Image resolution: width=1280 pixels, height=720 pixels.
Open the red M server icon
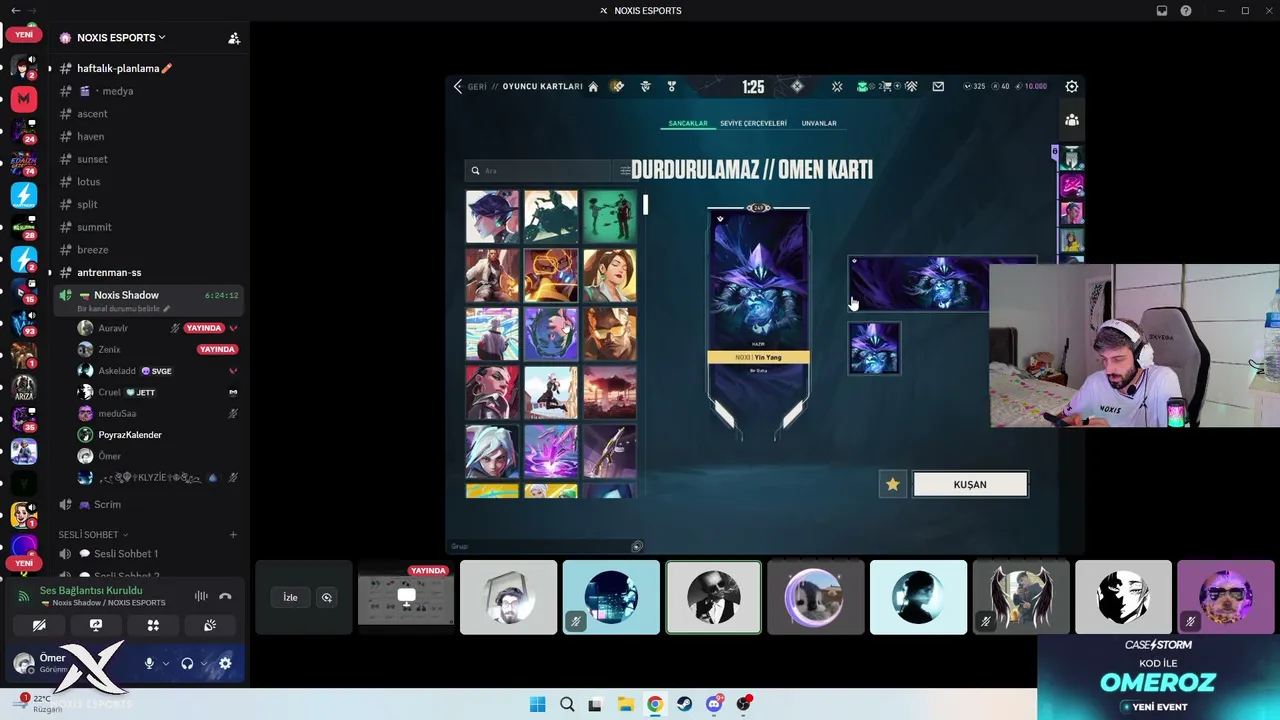coord(24,99)
